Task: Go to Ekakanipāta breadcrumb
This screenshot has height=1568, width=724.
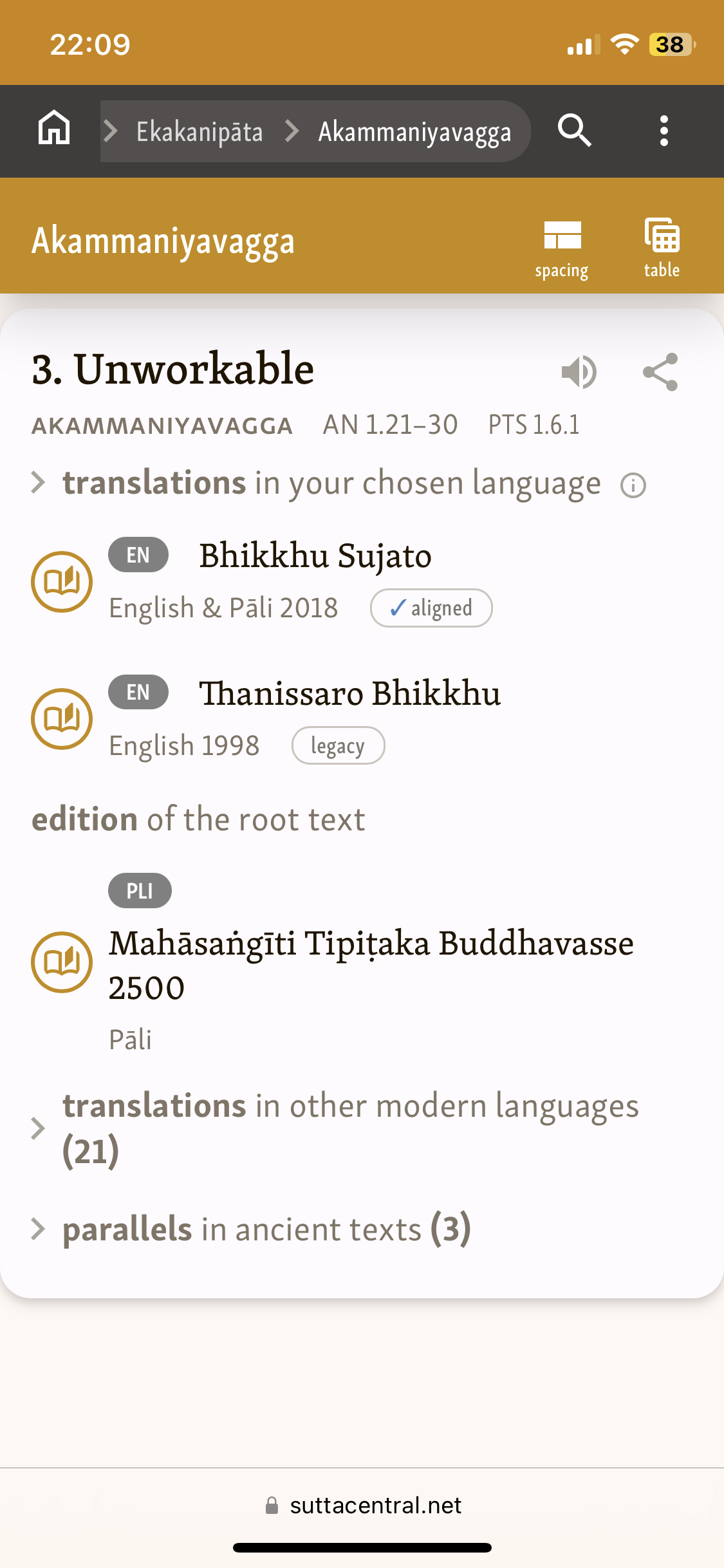Action: point(200,132)
